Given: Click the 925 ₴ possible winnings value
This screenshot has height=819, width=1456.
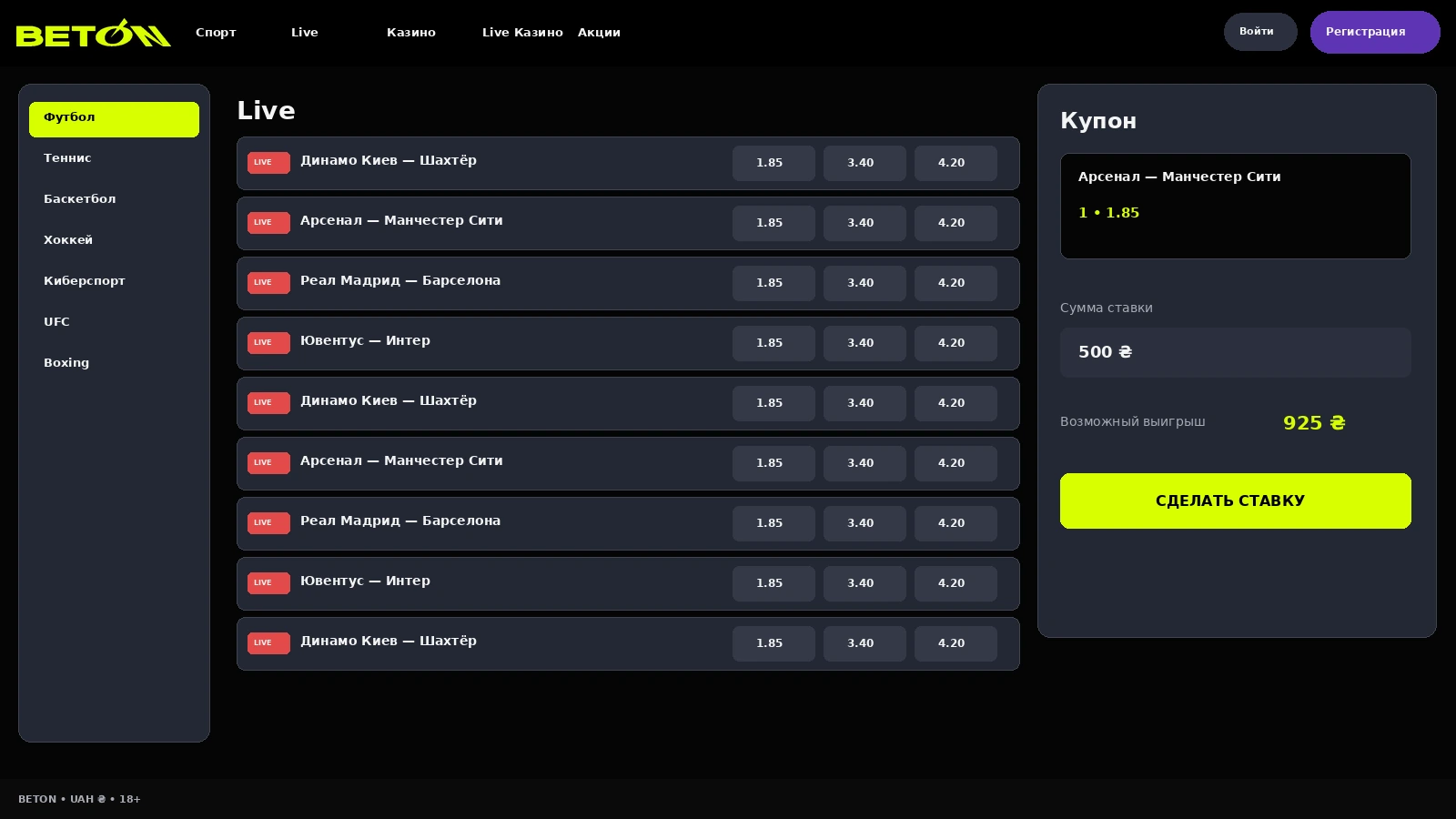Looking at the screenshot, I should point(1314,423).
